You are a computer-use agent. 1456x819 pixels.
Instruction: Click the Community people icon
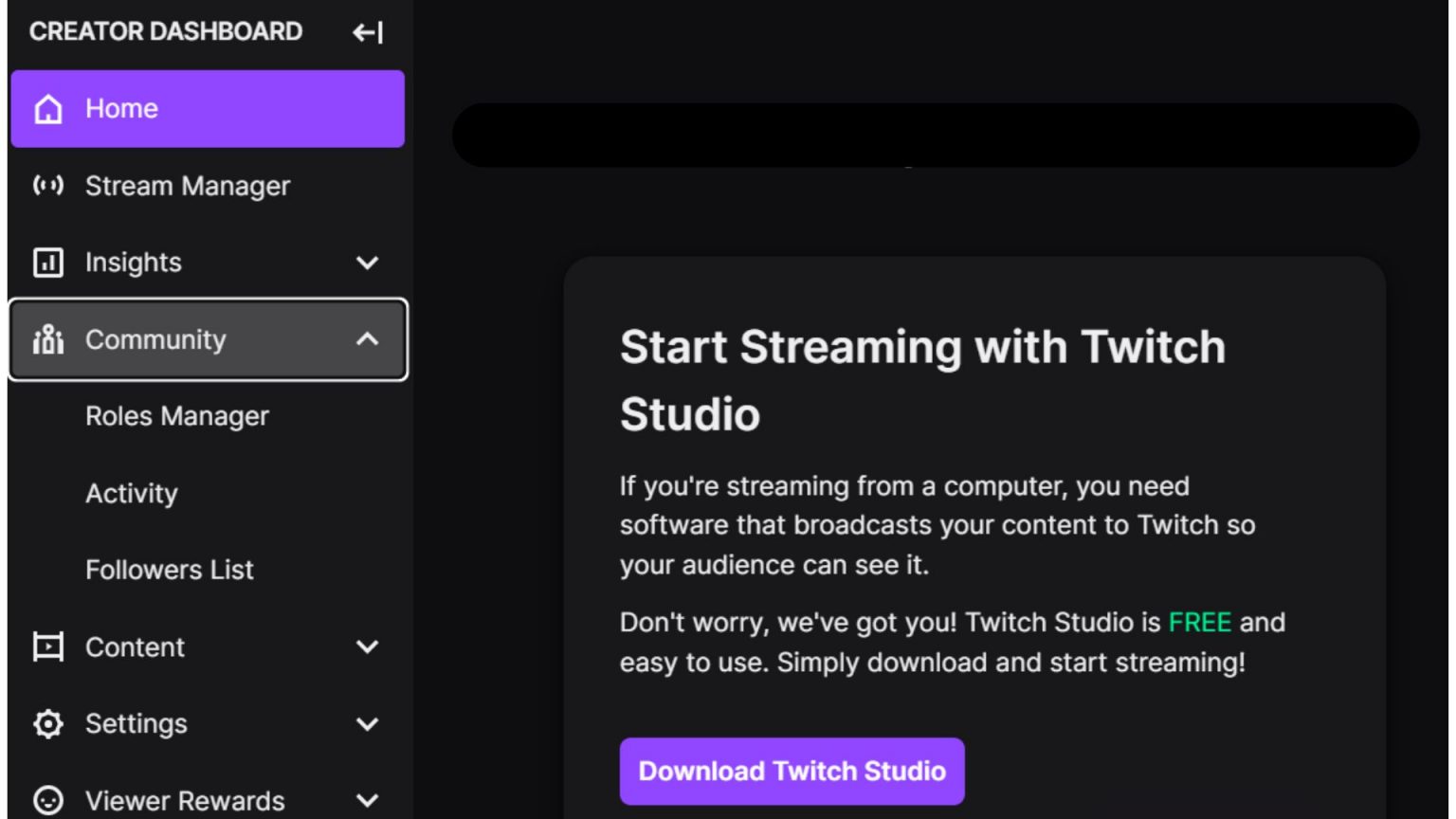(46, 339)
